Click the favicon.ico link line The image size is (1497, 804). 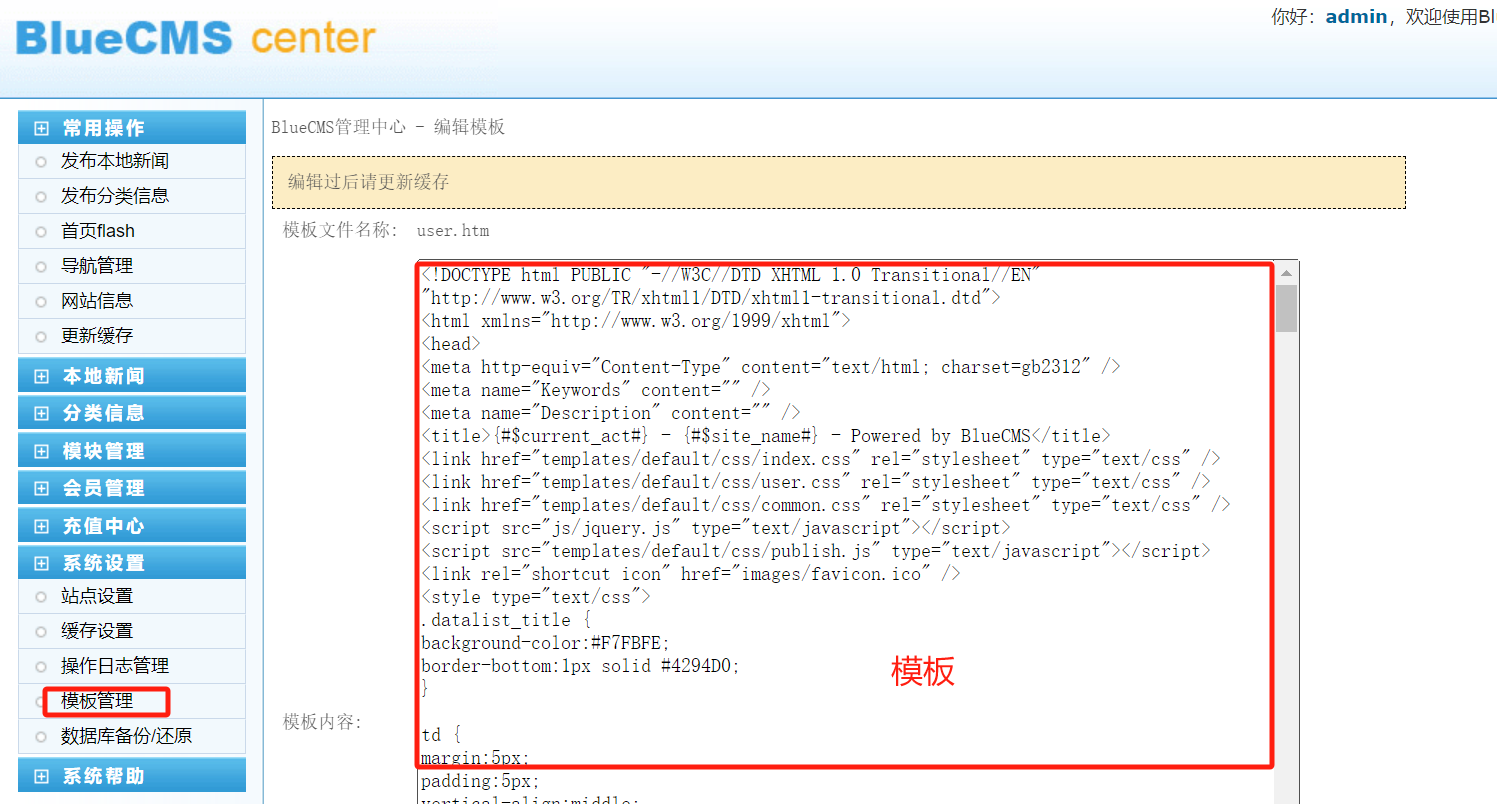click(691, 574)
